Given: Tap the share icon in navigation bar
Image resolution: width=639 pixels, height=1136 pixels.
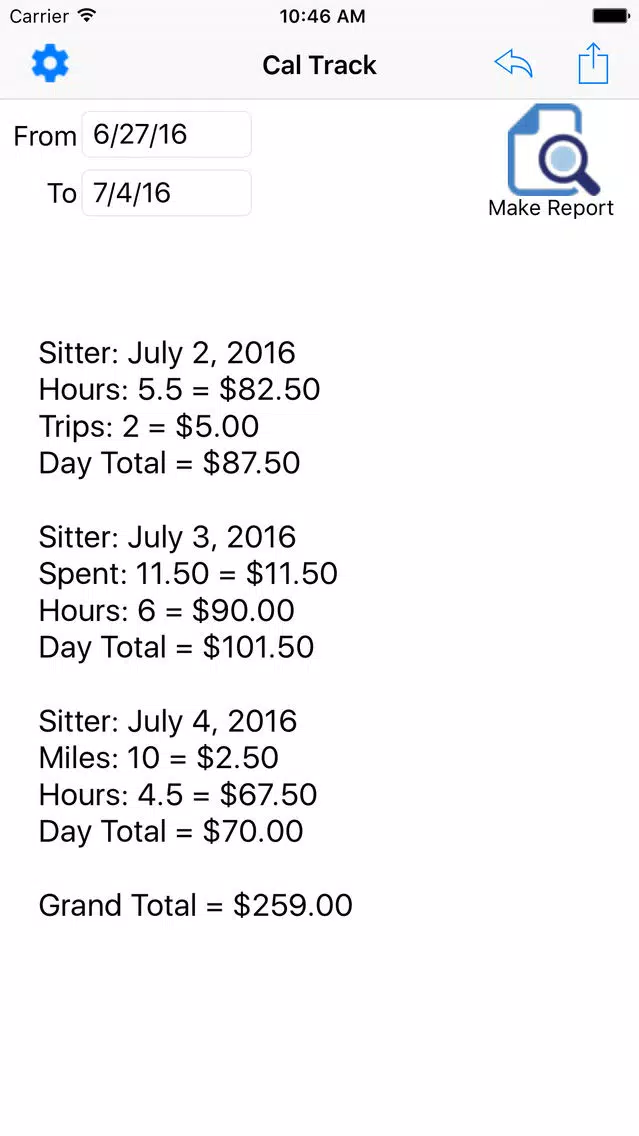Looking at the screenshot, I should [x=593, y=64].
